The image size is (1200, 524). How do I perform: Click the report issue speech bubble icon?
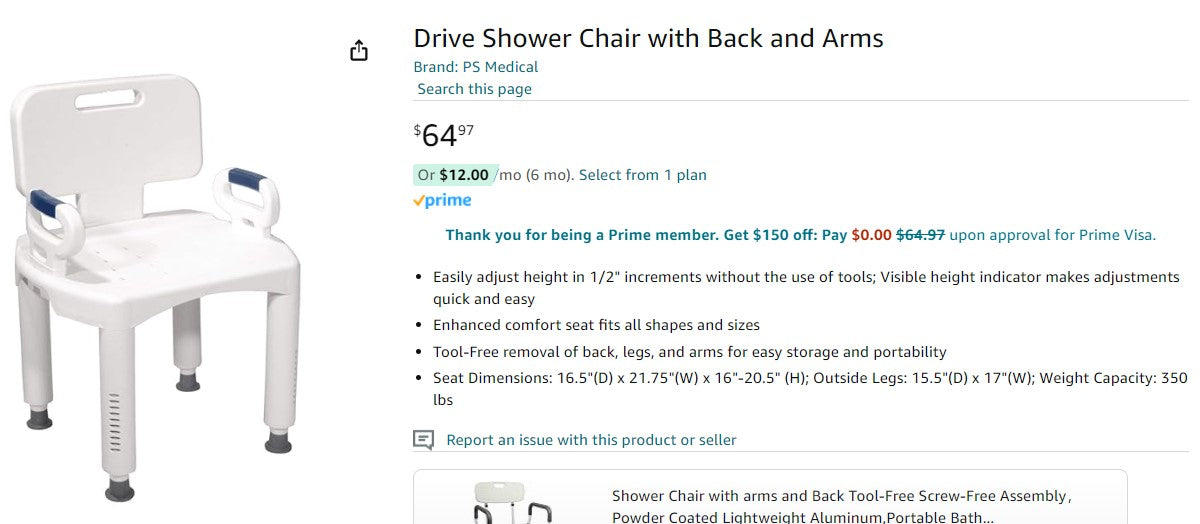[424, 440]
